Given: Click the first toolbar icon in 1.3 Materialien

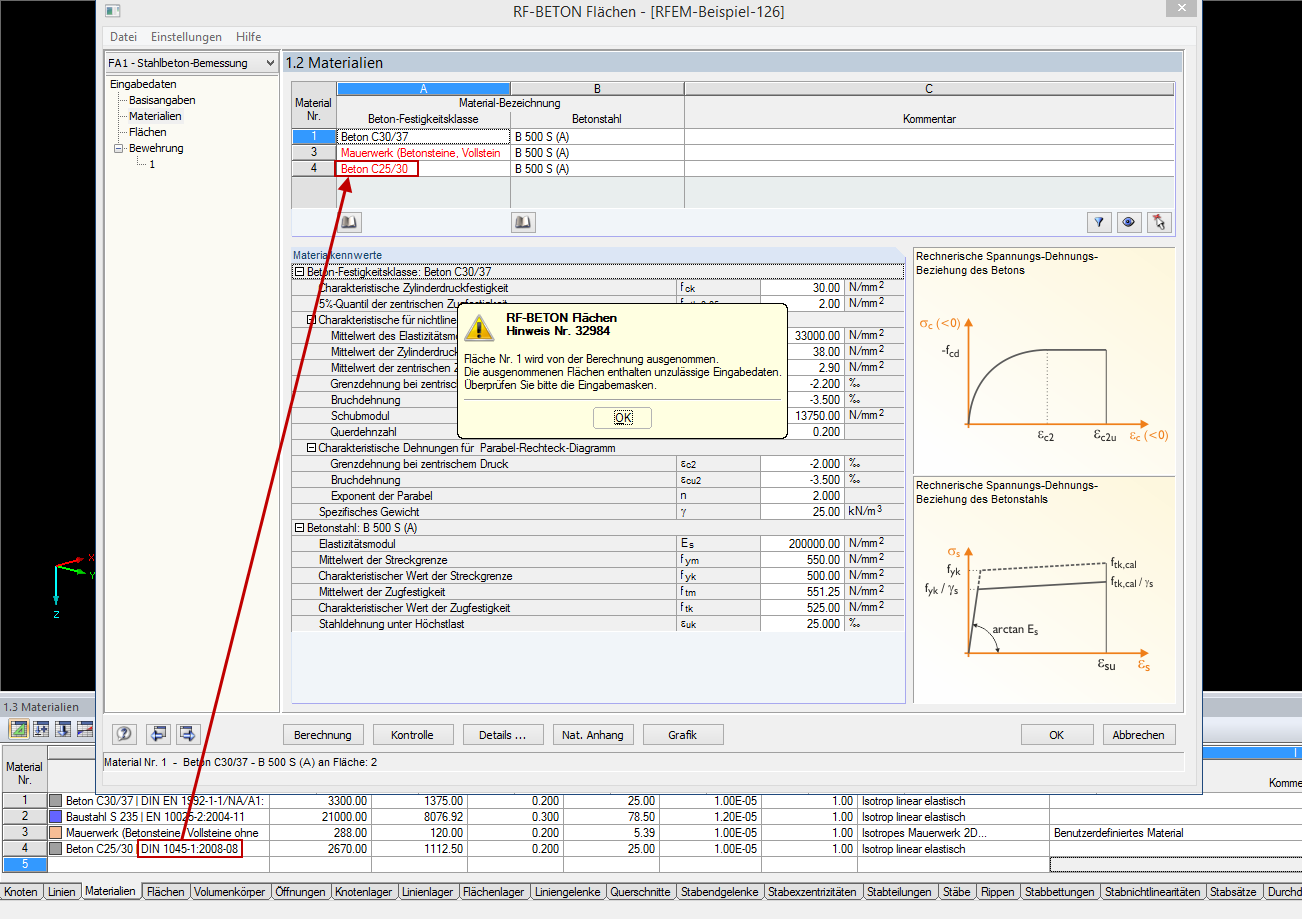Looking at the screenshot, I should tap(18, 729).
